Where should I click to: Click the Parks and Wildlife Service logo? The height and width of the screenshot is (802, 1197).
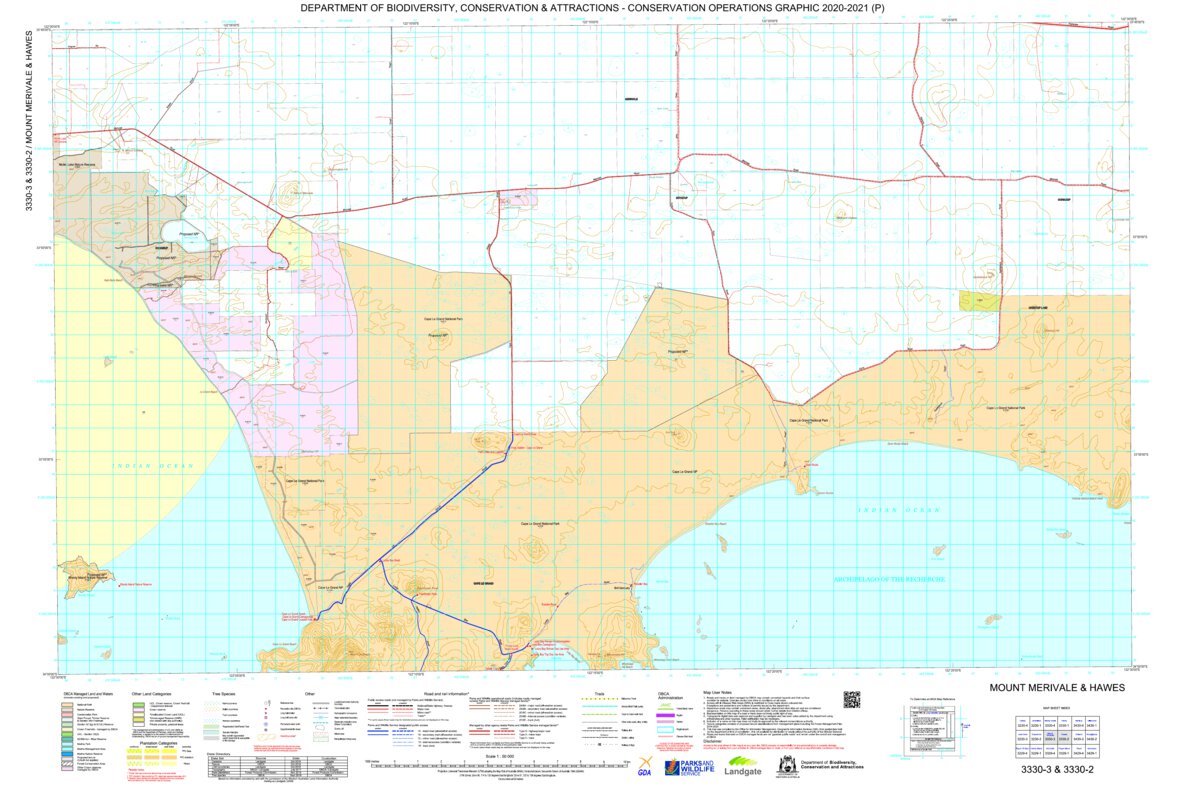[691, 768]
